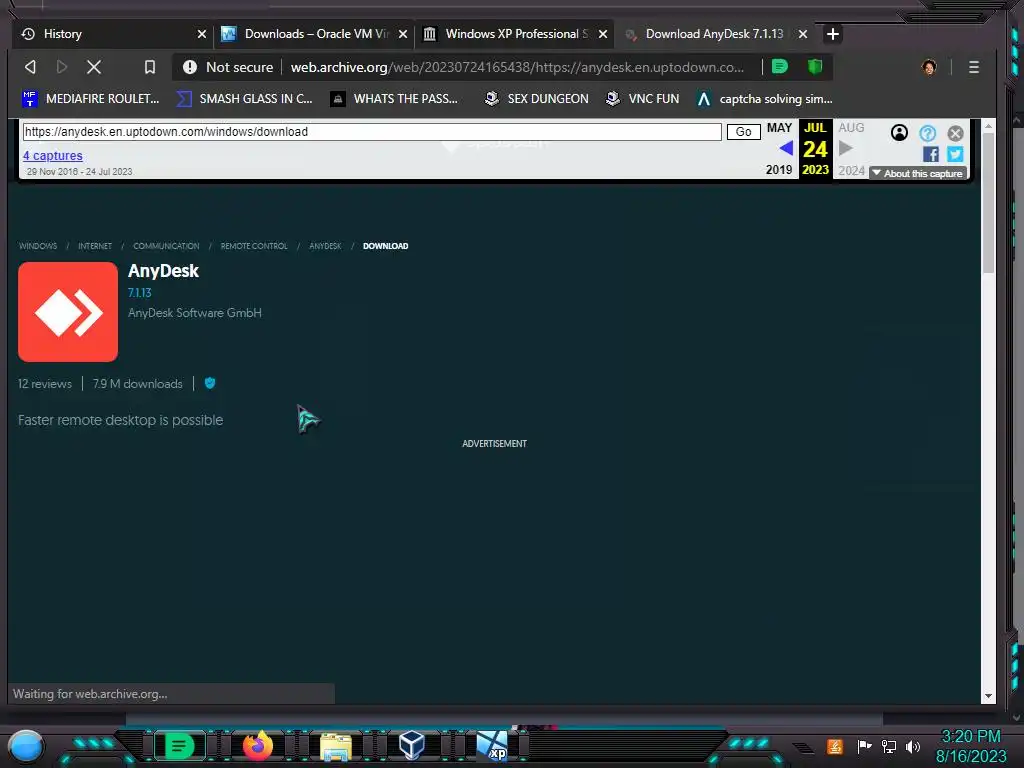The height and width of the screenshot is (768, 1024).
Task: Click the vertical scrollbar thumb
Action: (x=988, y=202)
